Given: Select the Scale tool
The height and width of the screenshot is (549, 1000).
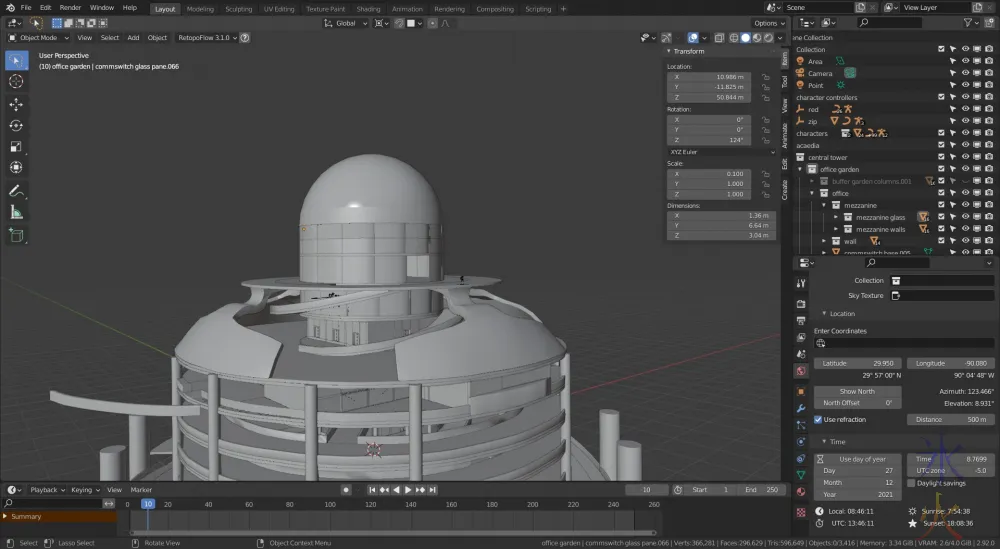Looking at the screenshot, I should click(17, 147).
